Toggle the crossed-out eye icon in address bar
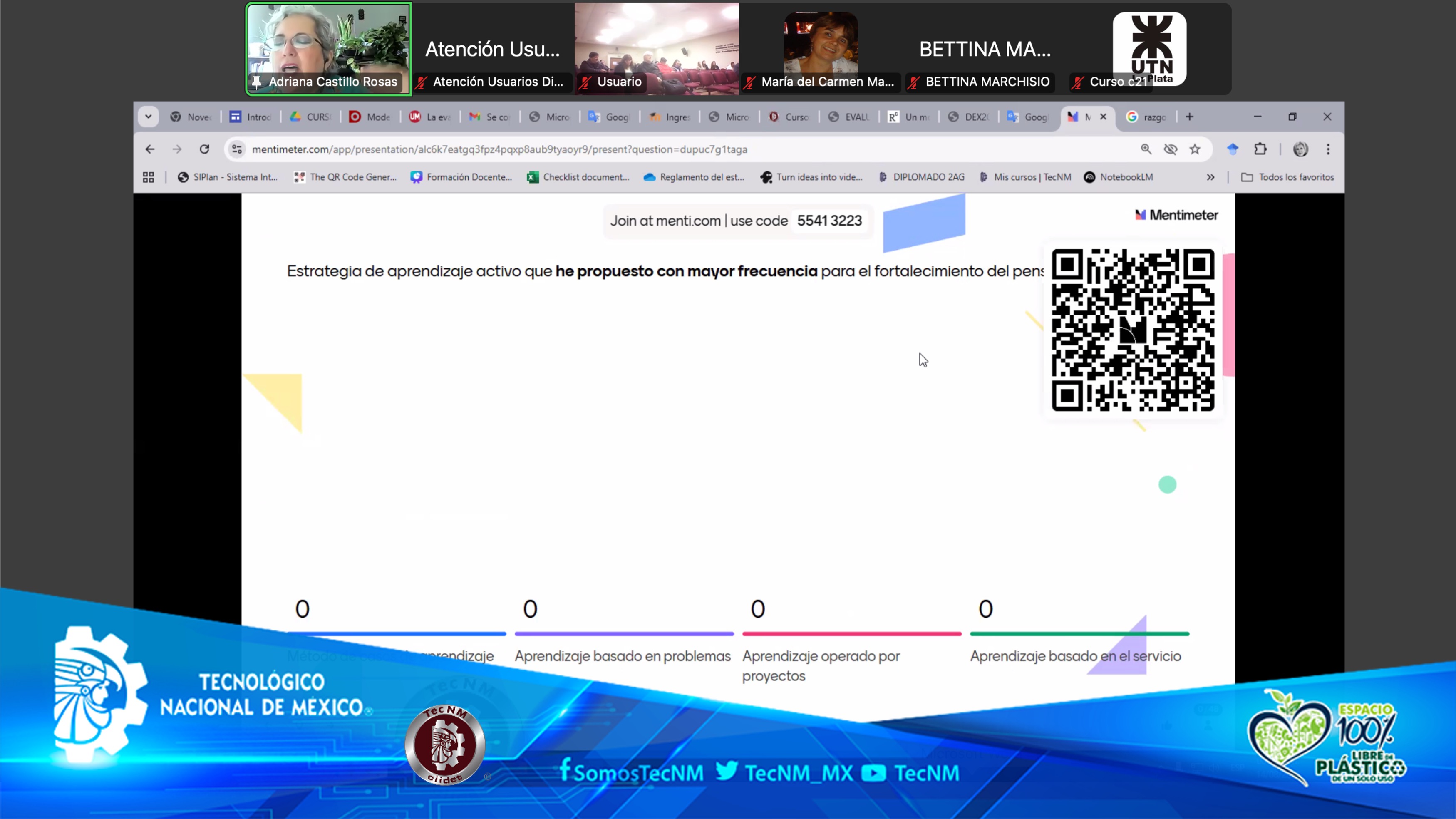This screenshot has height=819, width=1456. click(x=1170, y=149)
